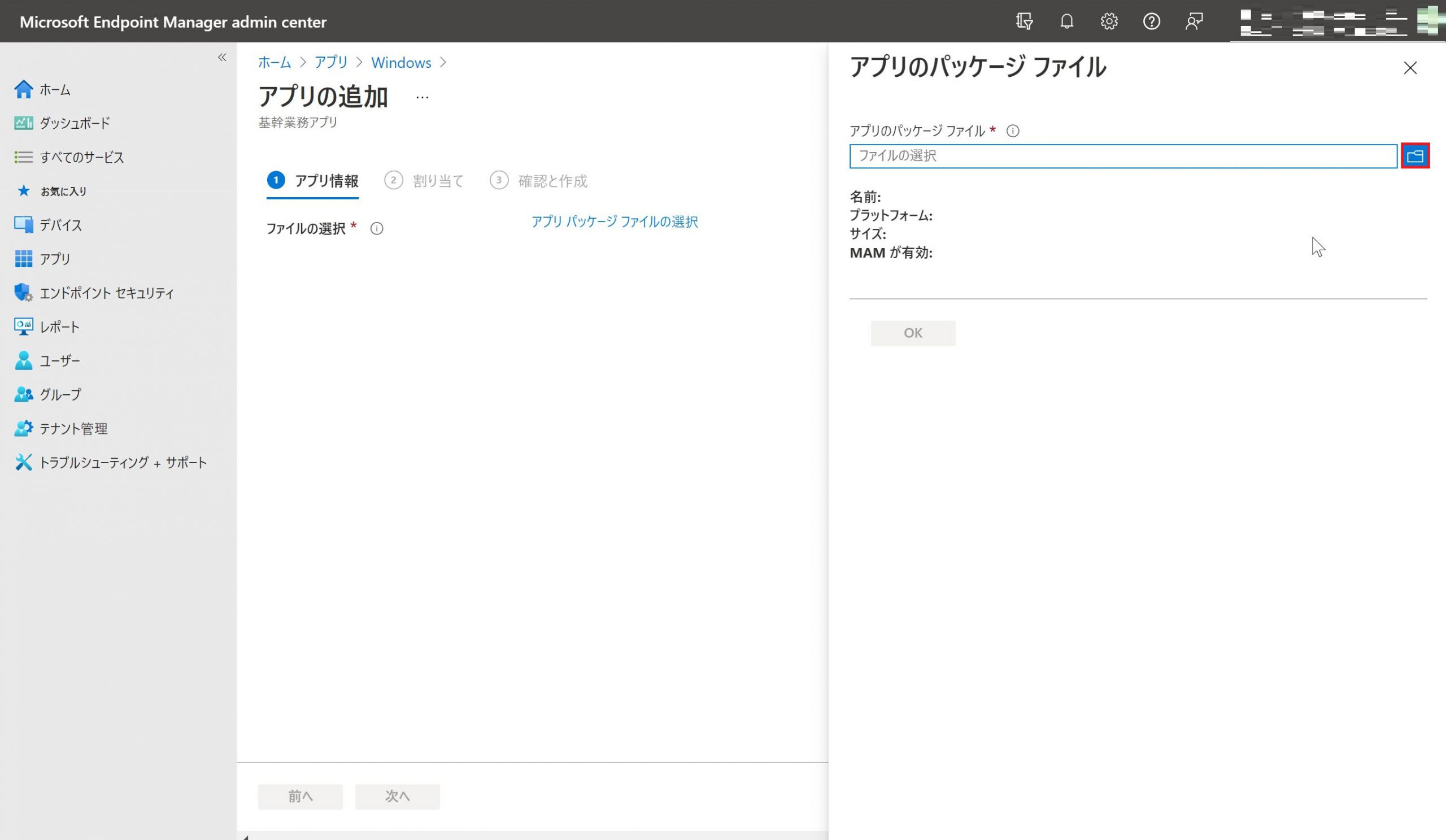
Task: Click the help question mark icon
Action: pyautogui.click(x=1151, y=21)
